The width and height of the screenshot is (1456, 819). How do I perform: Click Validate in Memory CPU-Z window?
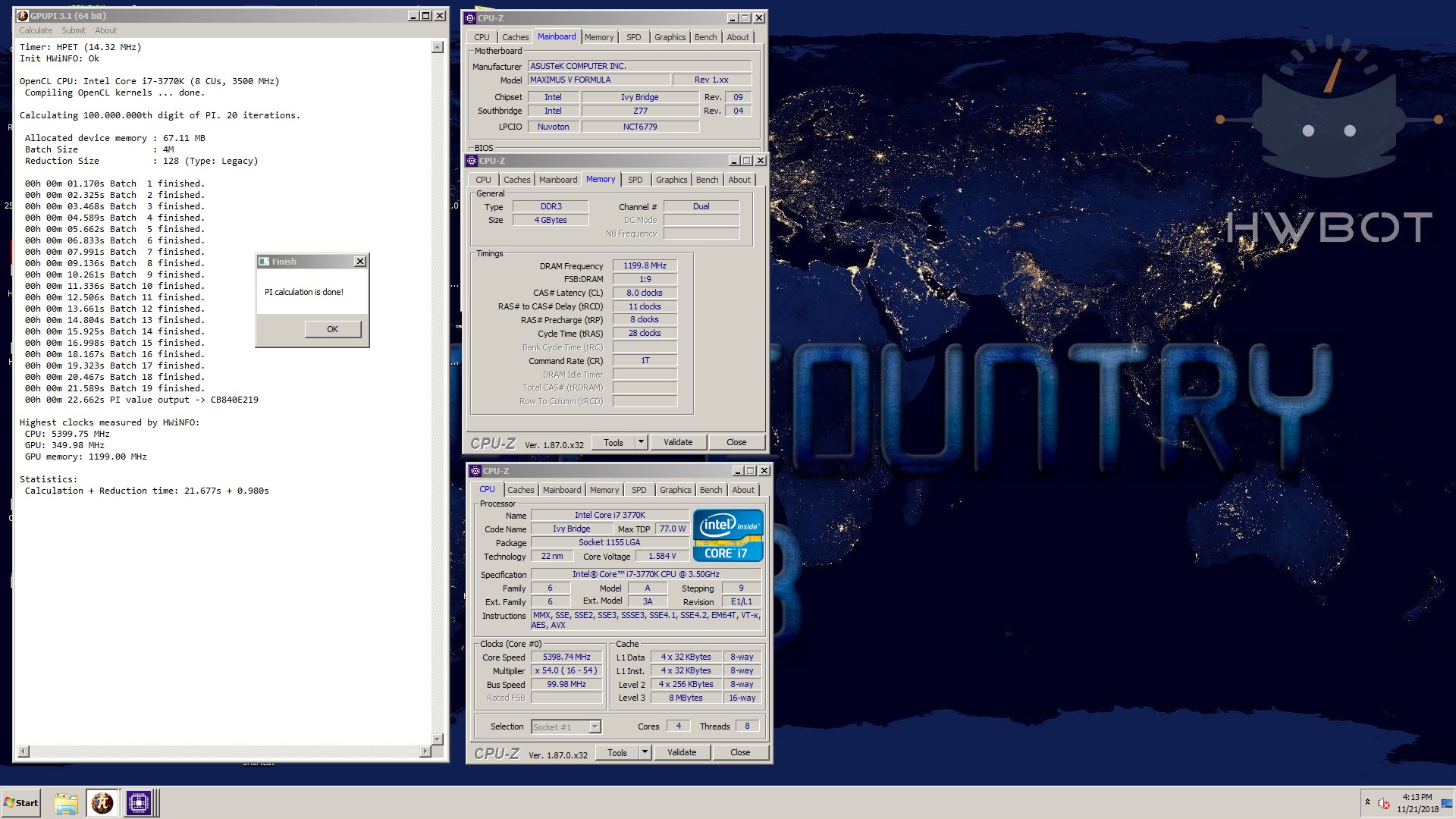tap(678, 443)
